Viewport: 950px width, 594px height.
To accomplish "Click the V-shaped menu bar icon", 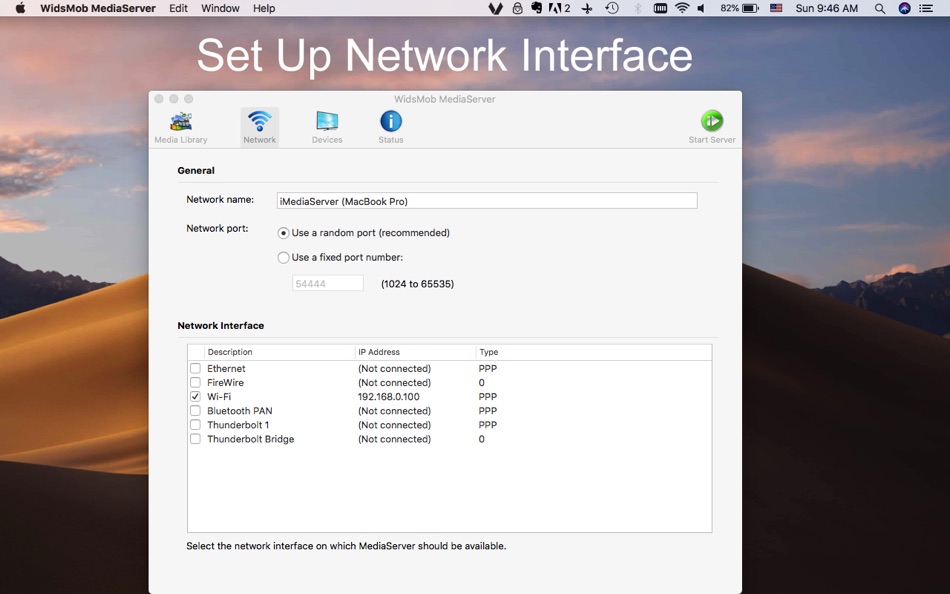I will click(x=496, y=8).
